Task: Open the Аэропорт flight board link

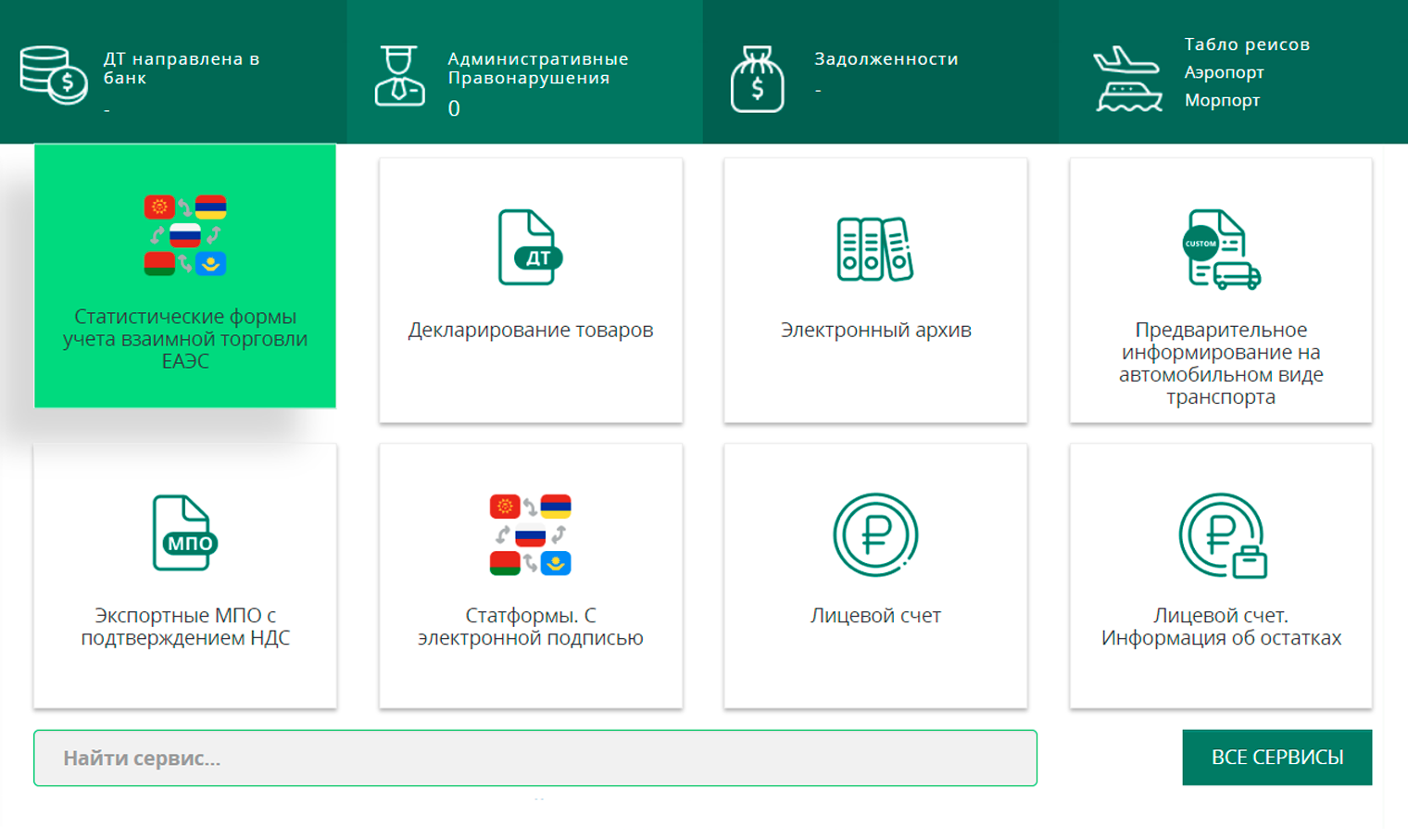Action: [x=1224, y=72]
